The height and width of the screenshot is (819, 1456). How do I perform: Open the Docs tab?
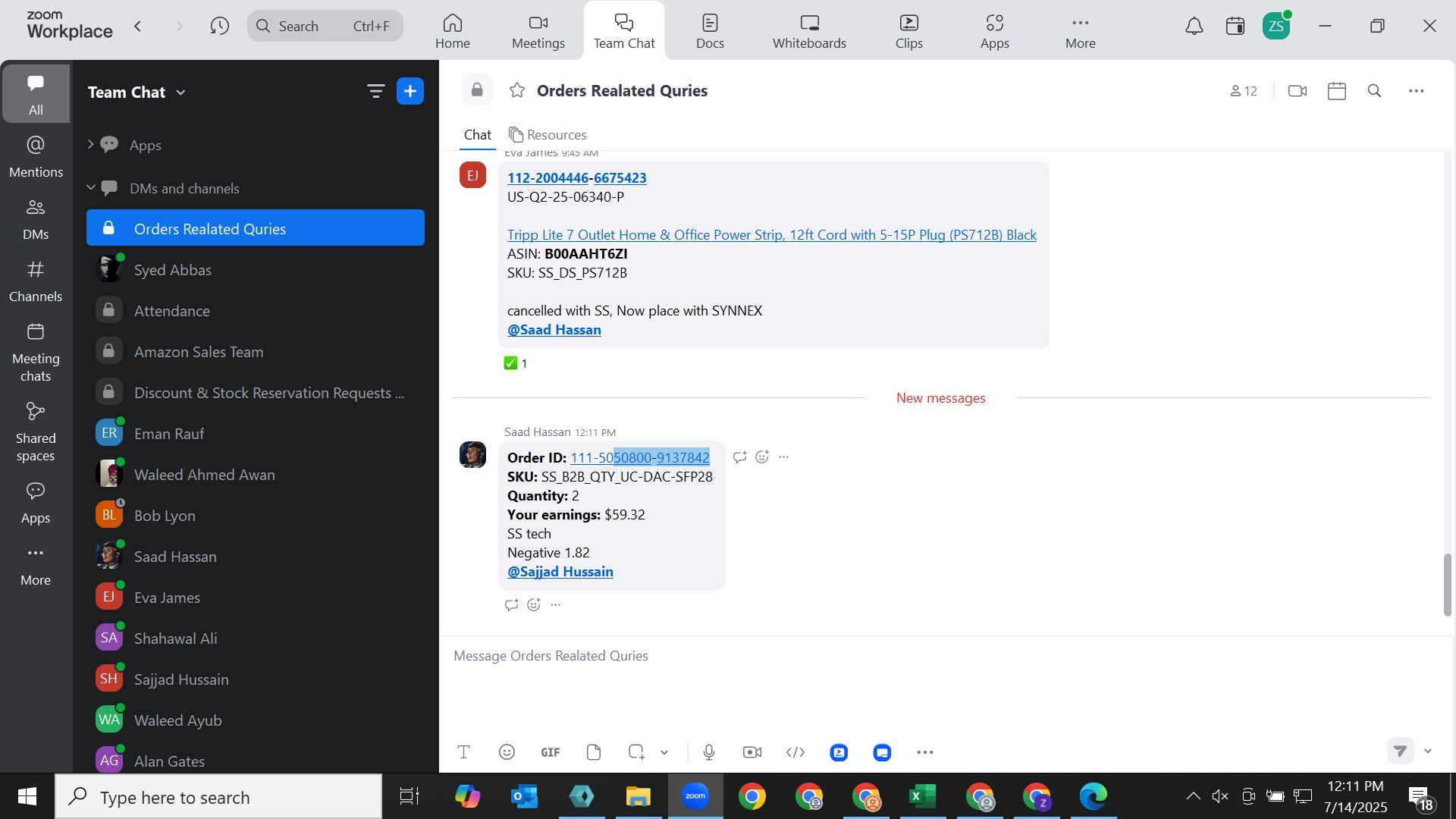711,31
